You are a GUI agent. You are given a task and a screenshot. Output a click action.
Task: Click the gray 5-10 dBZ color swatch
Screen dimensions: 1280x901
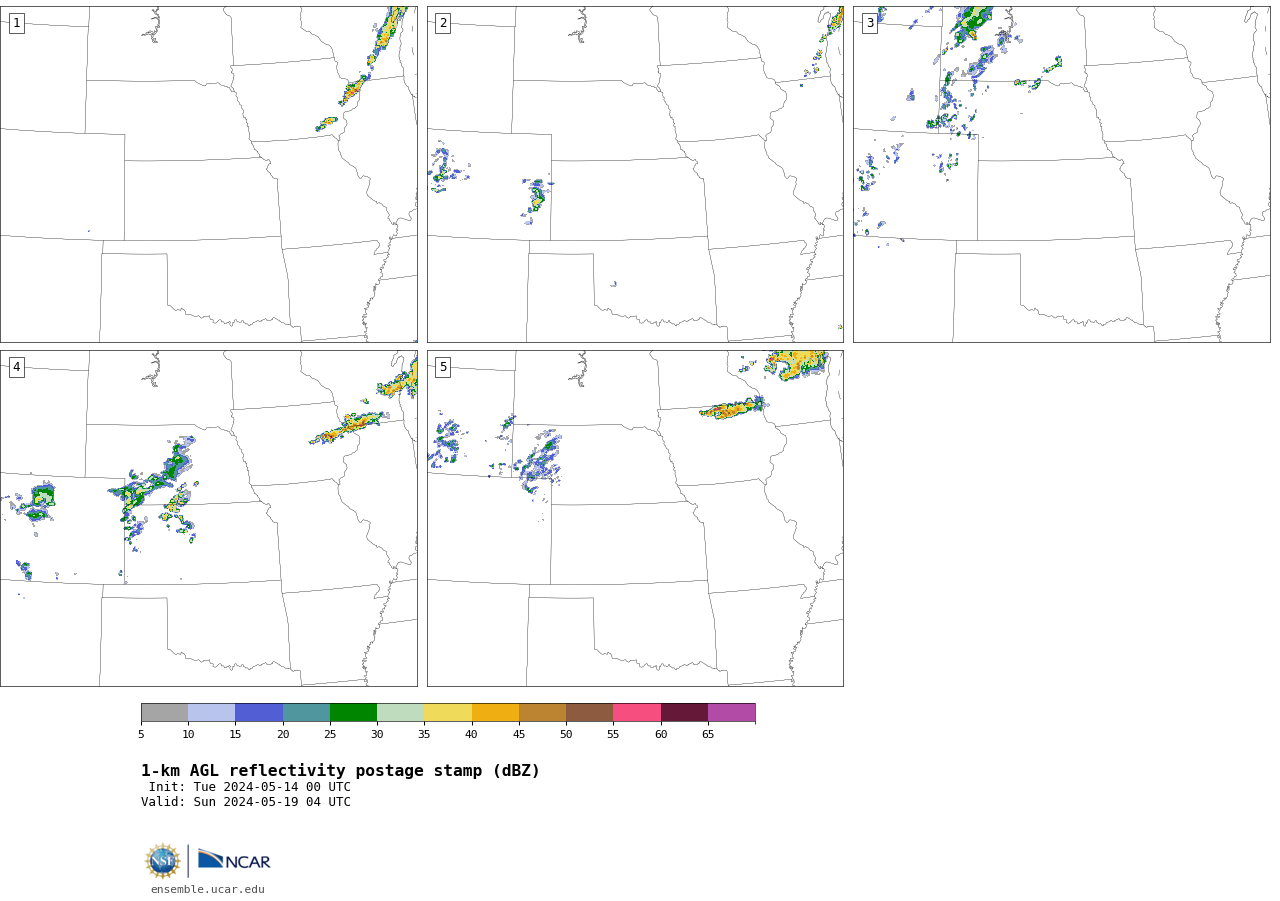click(x=164, y=713)
